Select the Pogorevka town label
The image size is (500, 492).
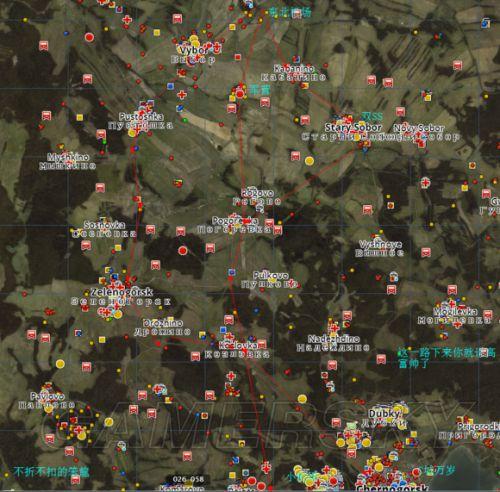click(x=235, y=221)
